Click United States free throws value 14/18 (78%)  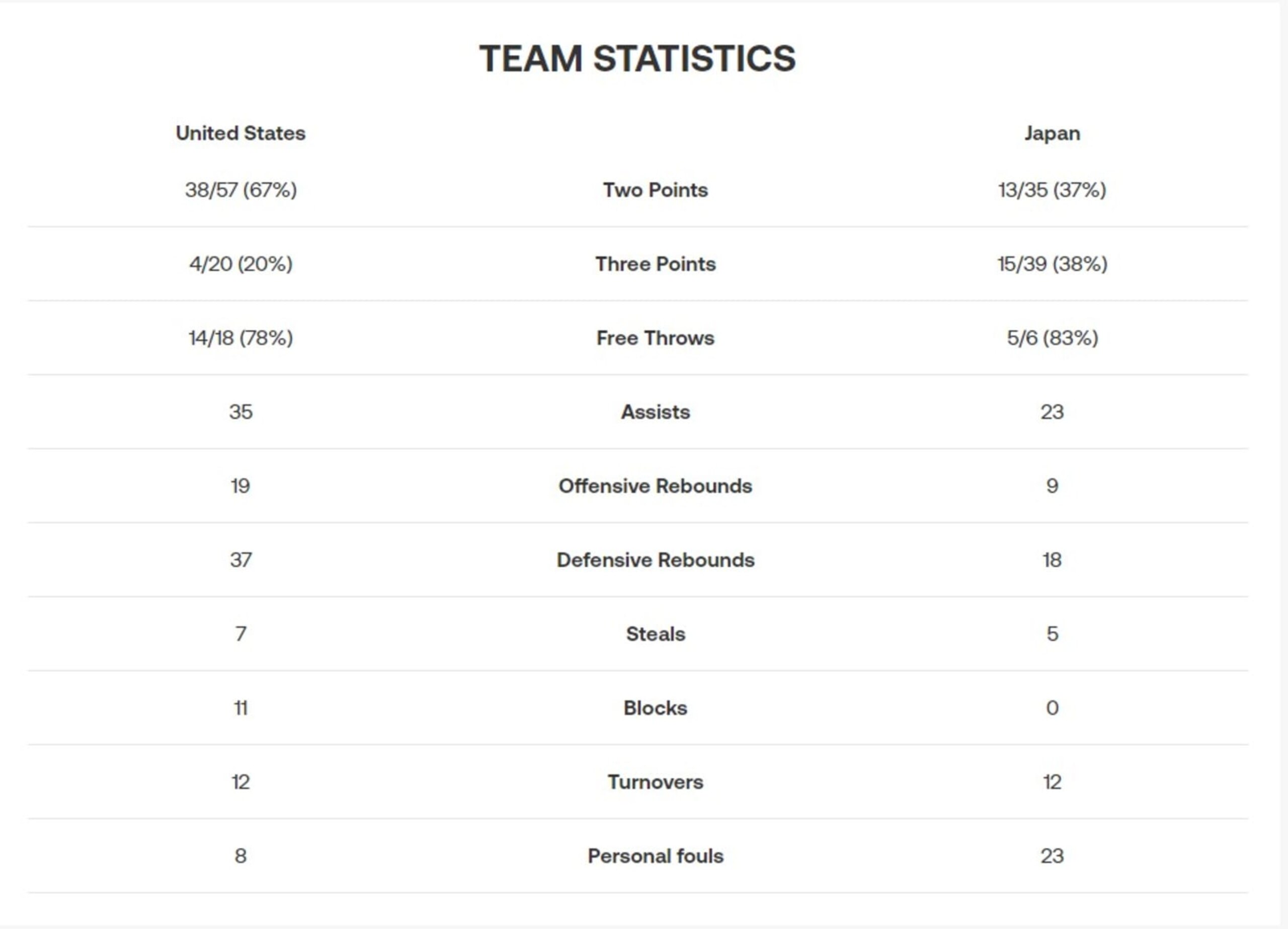[x=241, y=338]
